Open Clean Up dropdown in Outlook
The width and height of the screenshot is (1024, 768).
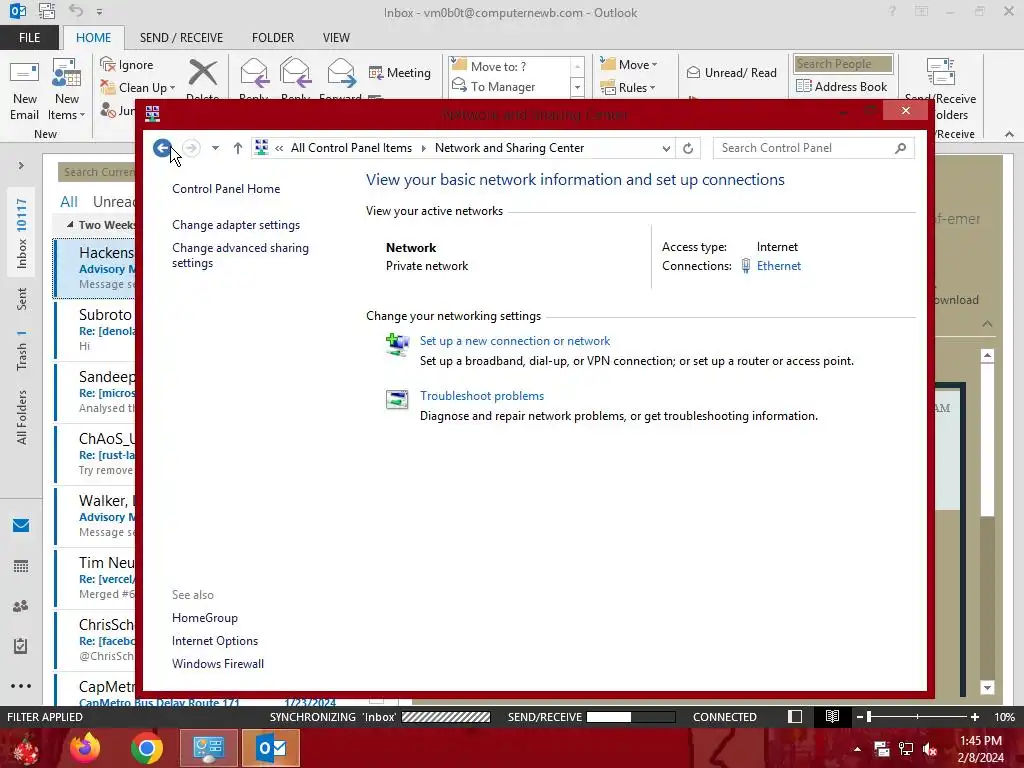point(137,88)
